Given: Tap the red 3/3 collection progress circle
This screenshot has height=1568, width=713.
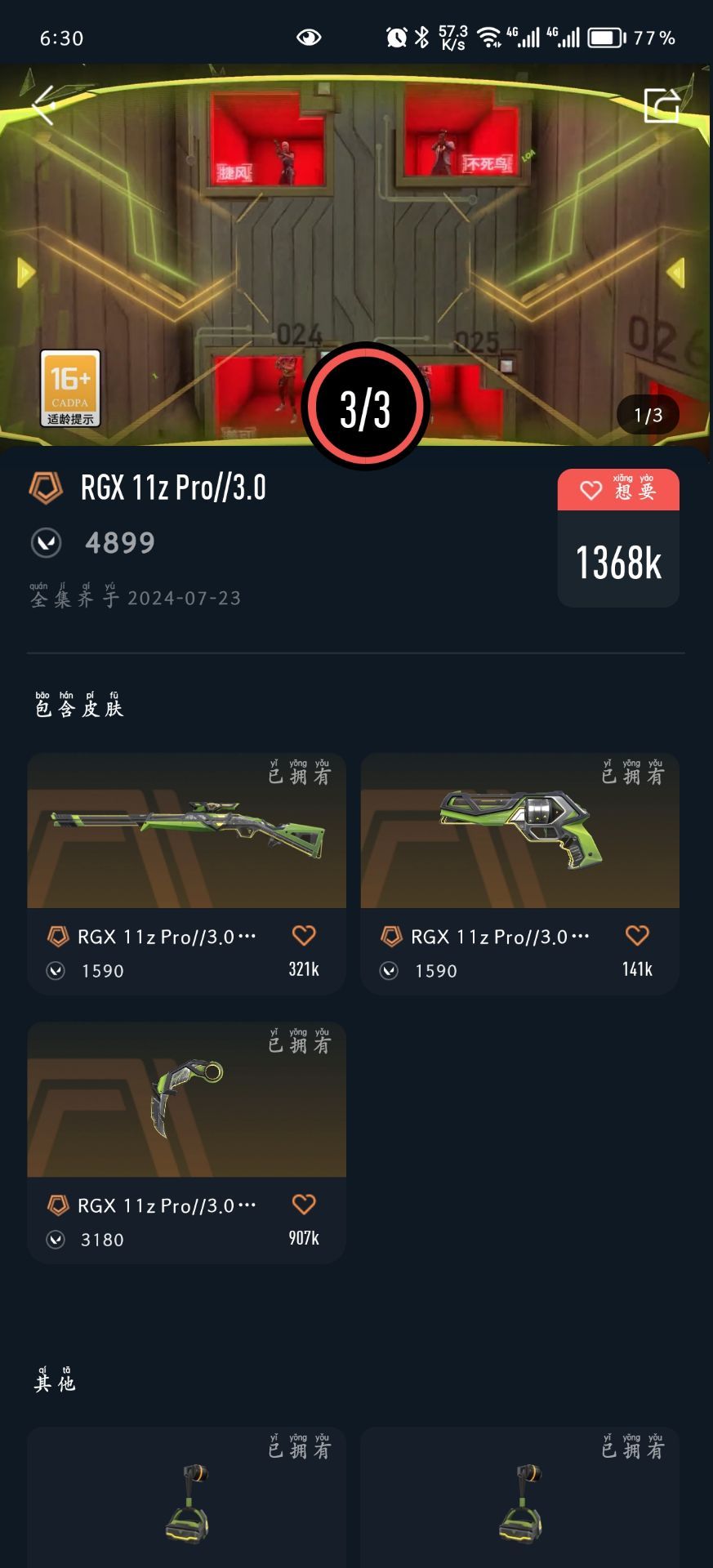Looking at the screenshot, I should [365, 408].
